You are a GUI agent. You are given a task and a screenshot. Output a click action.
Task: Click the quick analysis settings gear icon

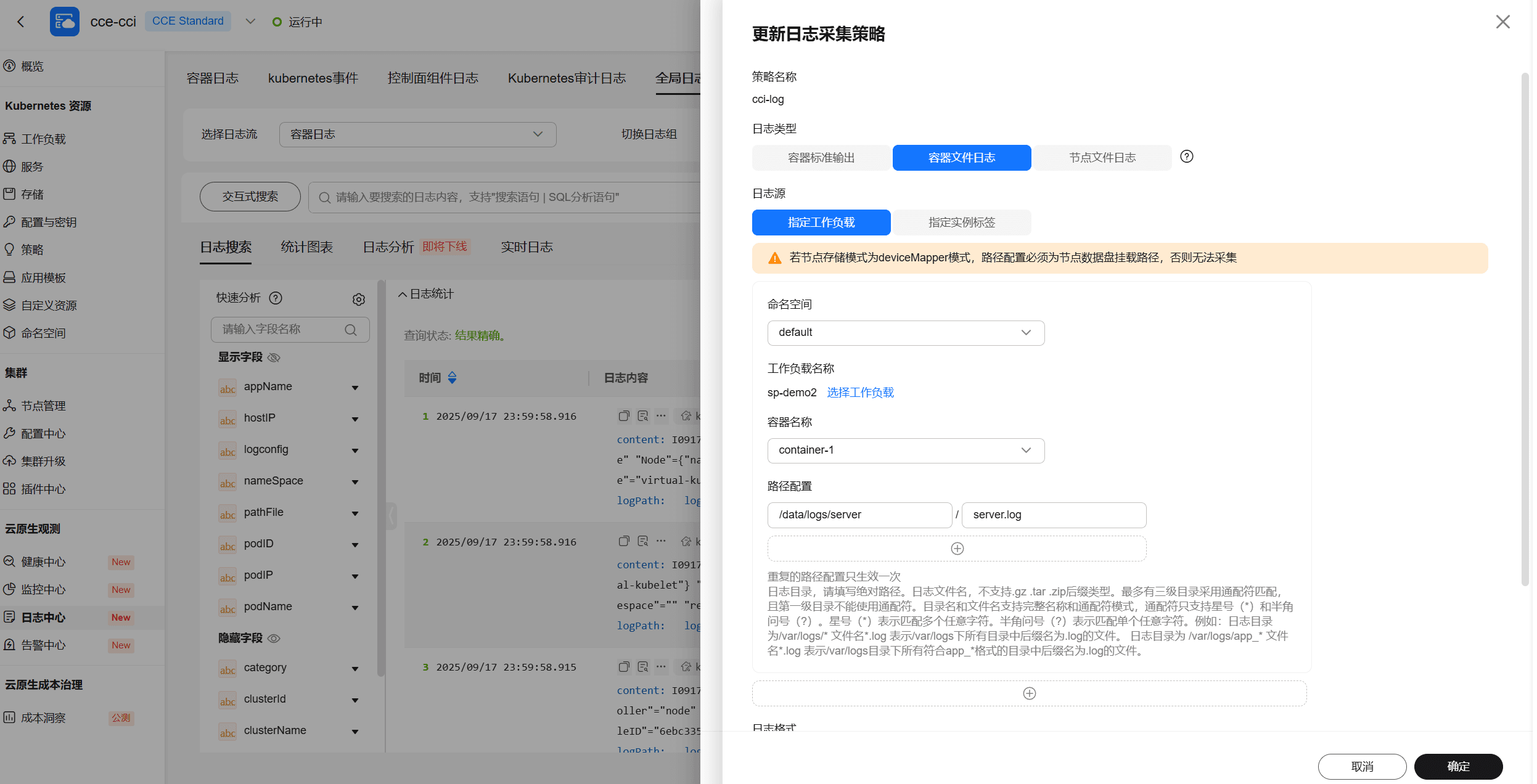click(x=359, y=300)
